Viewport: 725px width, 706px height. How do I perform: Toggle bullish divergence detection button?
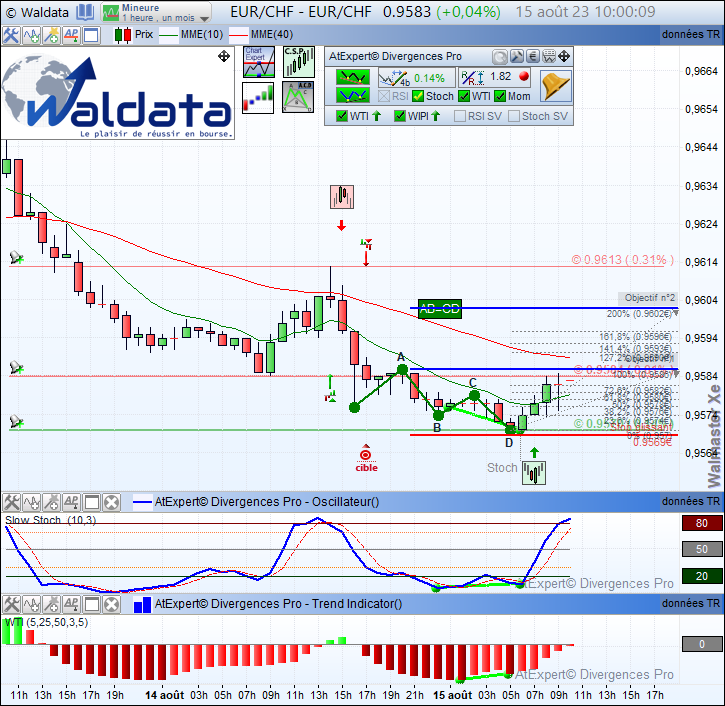[x=353, y=95]
